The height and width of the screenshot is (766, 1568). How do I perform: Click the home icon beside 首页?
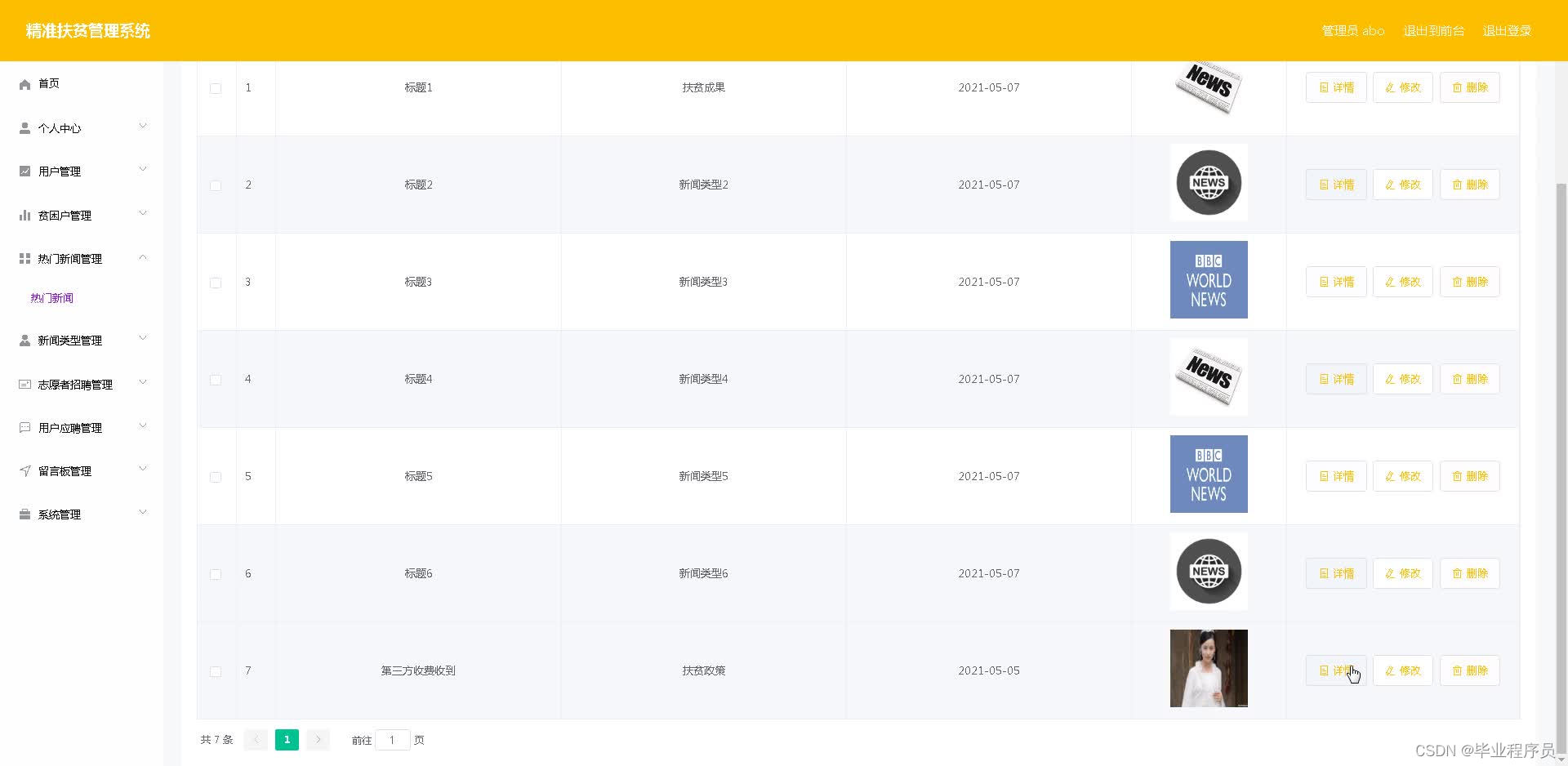[24, 84]
